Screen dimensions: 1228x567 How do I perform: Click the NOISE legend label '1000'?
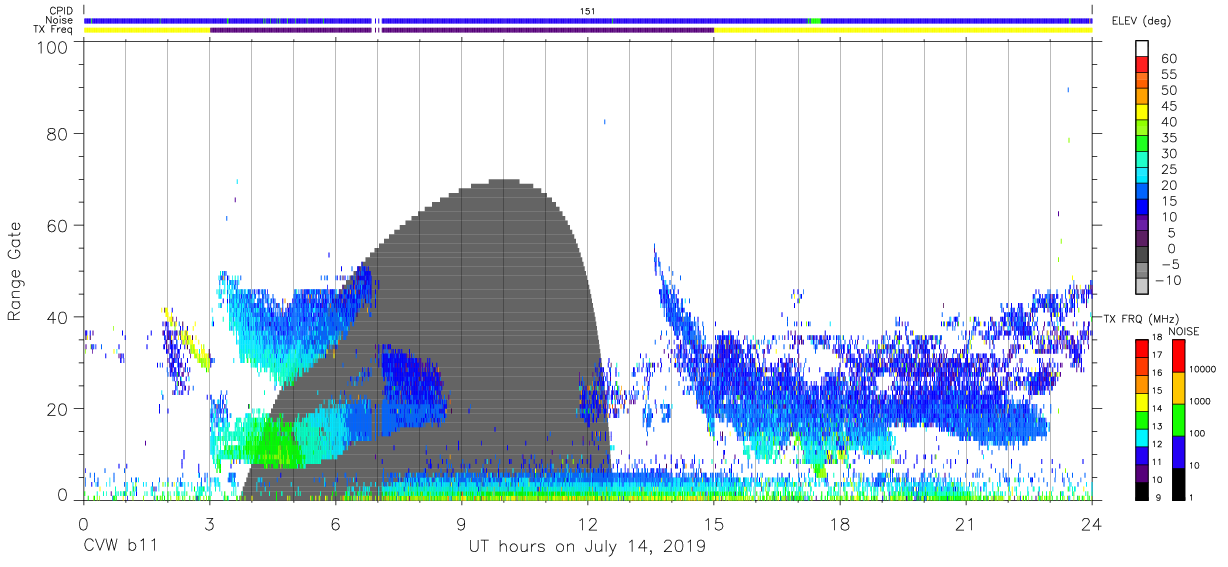pyautogui.click(x=1202, y=402)
